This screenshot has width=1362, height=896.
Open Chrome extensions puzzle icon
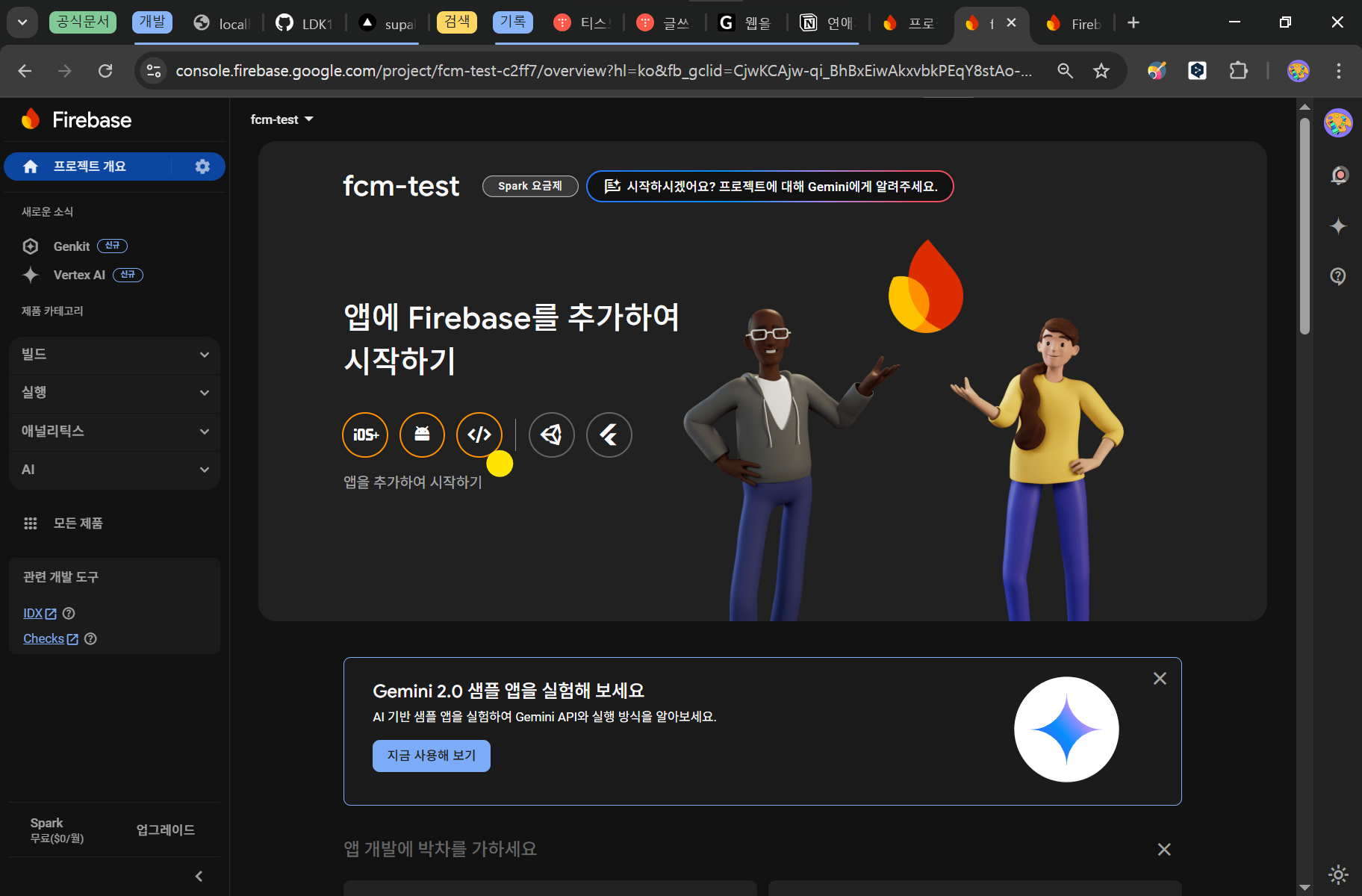pyautogui.click(x=1239, y=71)
